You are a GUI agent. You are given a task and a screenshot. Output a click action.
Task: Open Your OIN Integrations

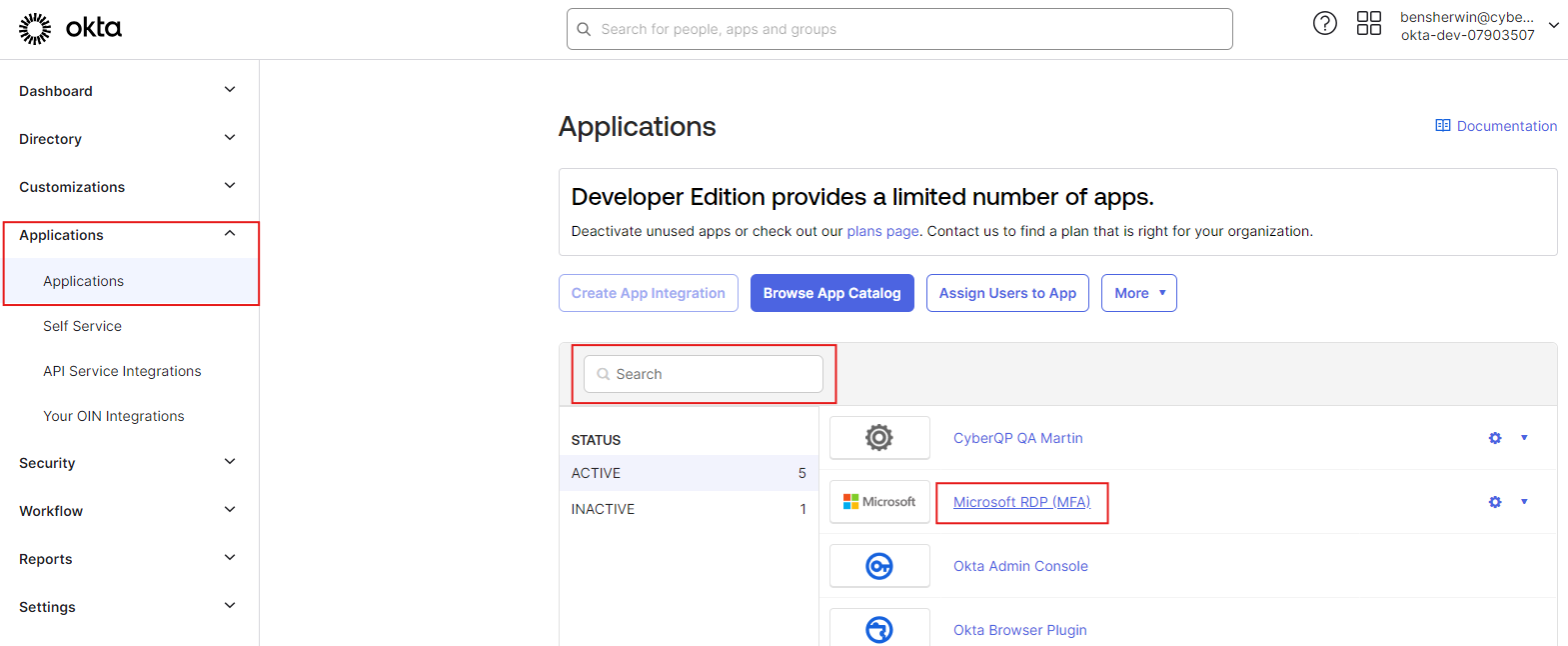point(114,416)
